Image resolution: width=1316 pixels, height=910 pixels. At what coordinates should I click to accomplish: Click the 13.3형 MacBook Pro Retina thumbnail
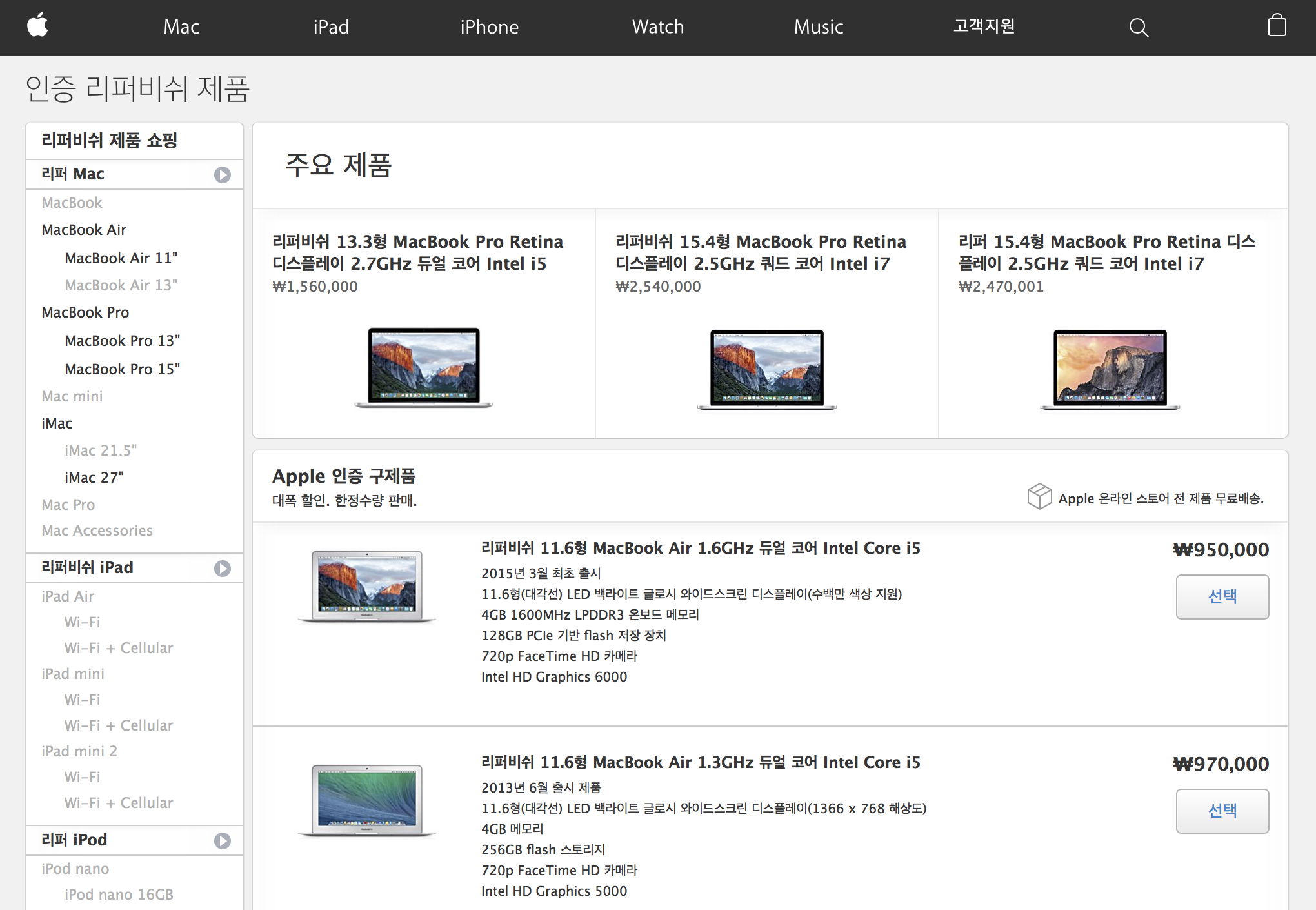(423, 367)
